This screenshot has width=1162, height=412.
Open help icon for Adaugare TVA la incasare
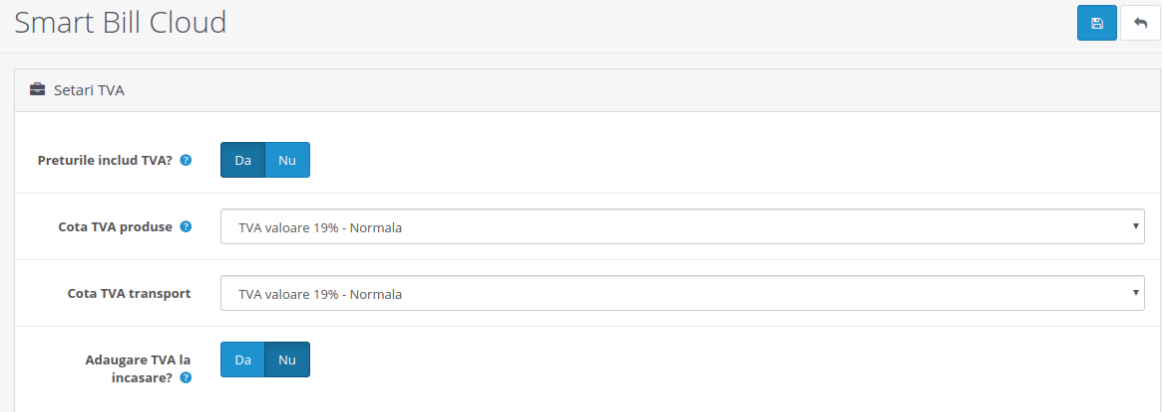pos(186,378)
